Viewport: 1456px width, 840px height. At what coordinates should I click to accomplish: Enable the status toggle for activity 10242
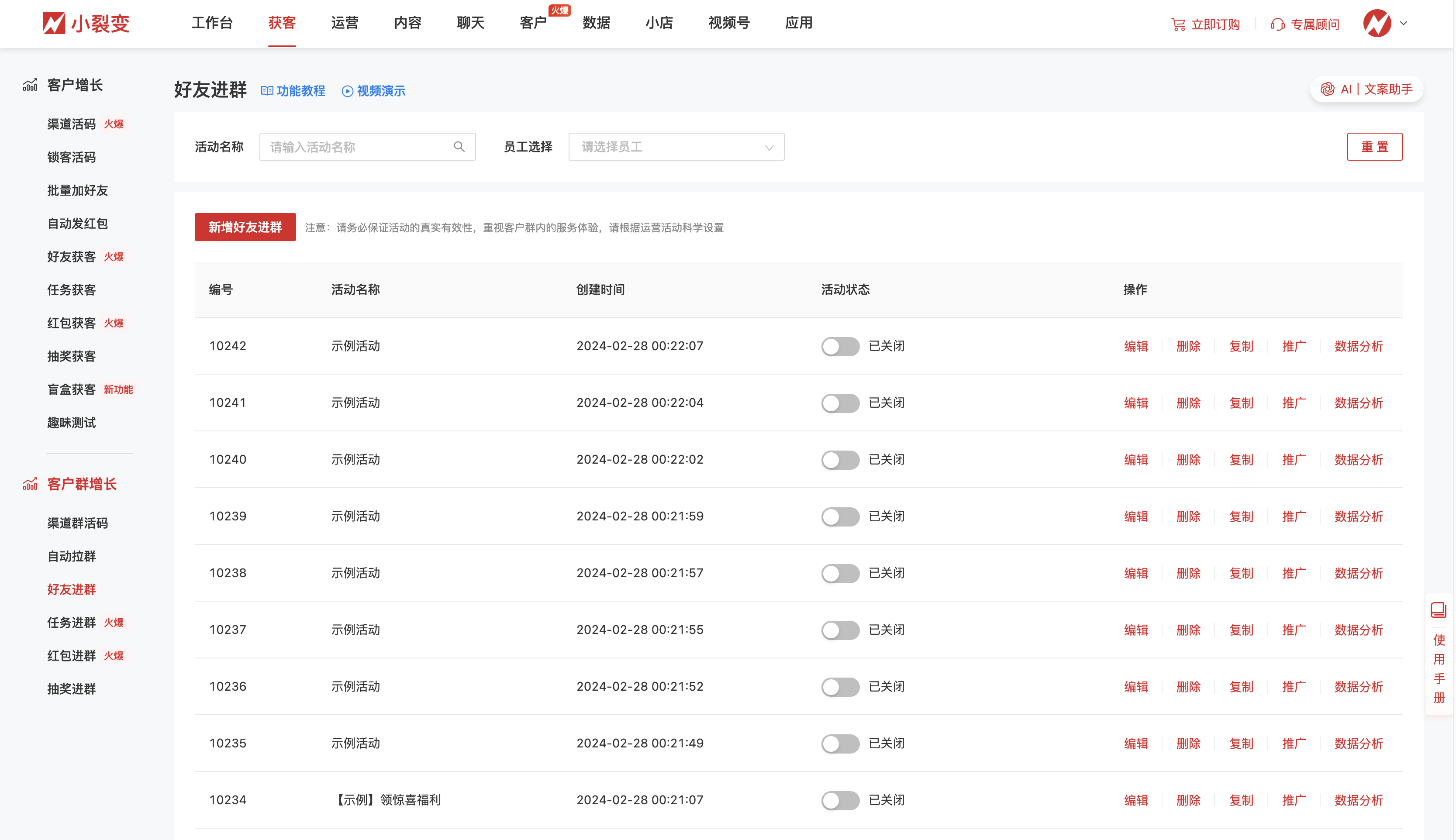(x=840, y=346)
